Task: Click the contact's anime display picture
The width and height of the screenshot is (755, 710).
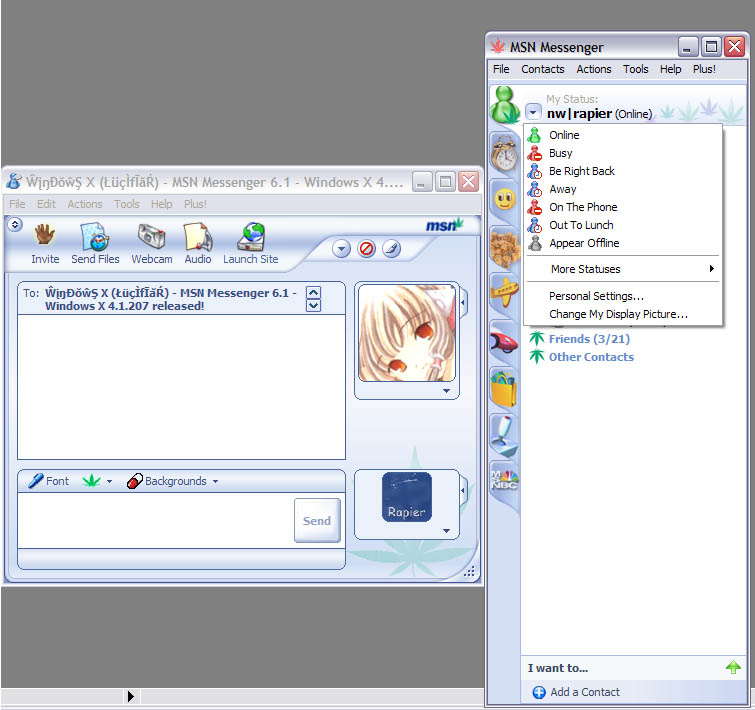Action: click(x=406, y=333)
